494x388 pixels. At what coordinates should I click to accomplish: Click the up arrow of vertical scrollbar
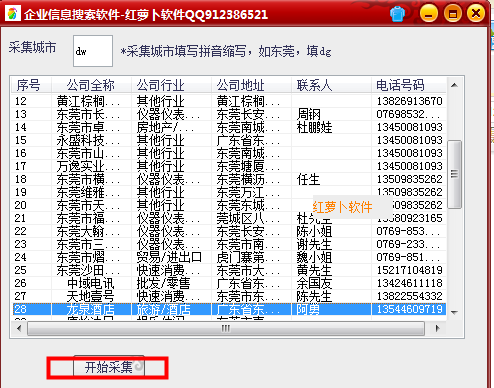454,85
